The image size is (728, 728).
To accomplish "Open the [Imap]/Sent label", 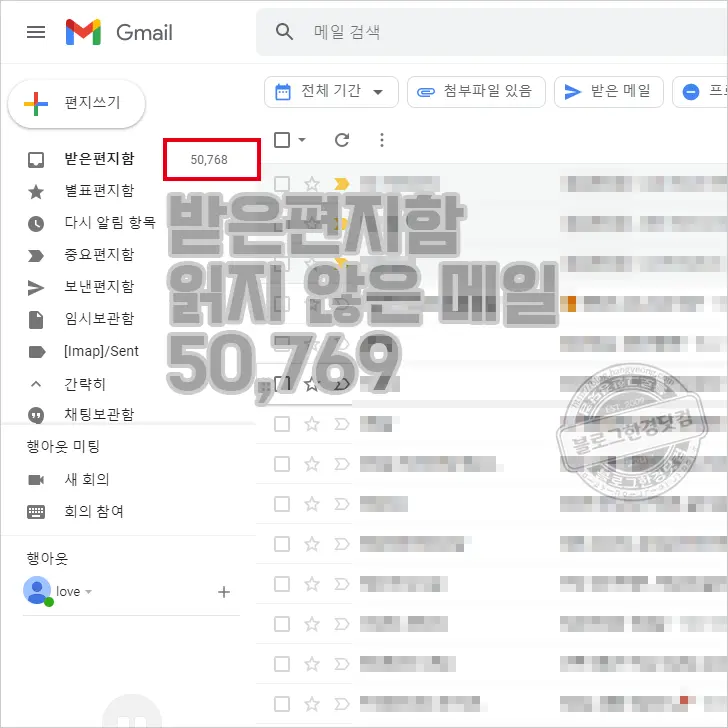I will pos(101,351).
